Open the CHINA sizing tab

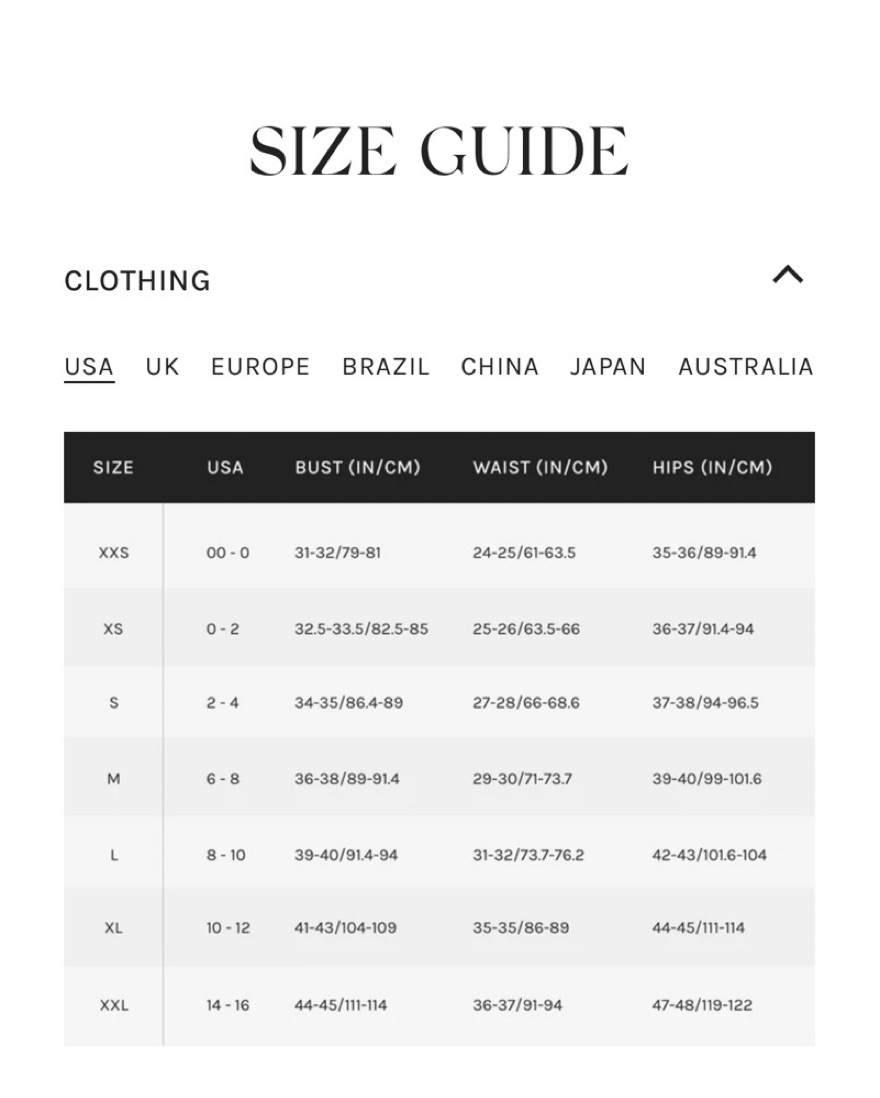point(500,367)
